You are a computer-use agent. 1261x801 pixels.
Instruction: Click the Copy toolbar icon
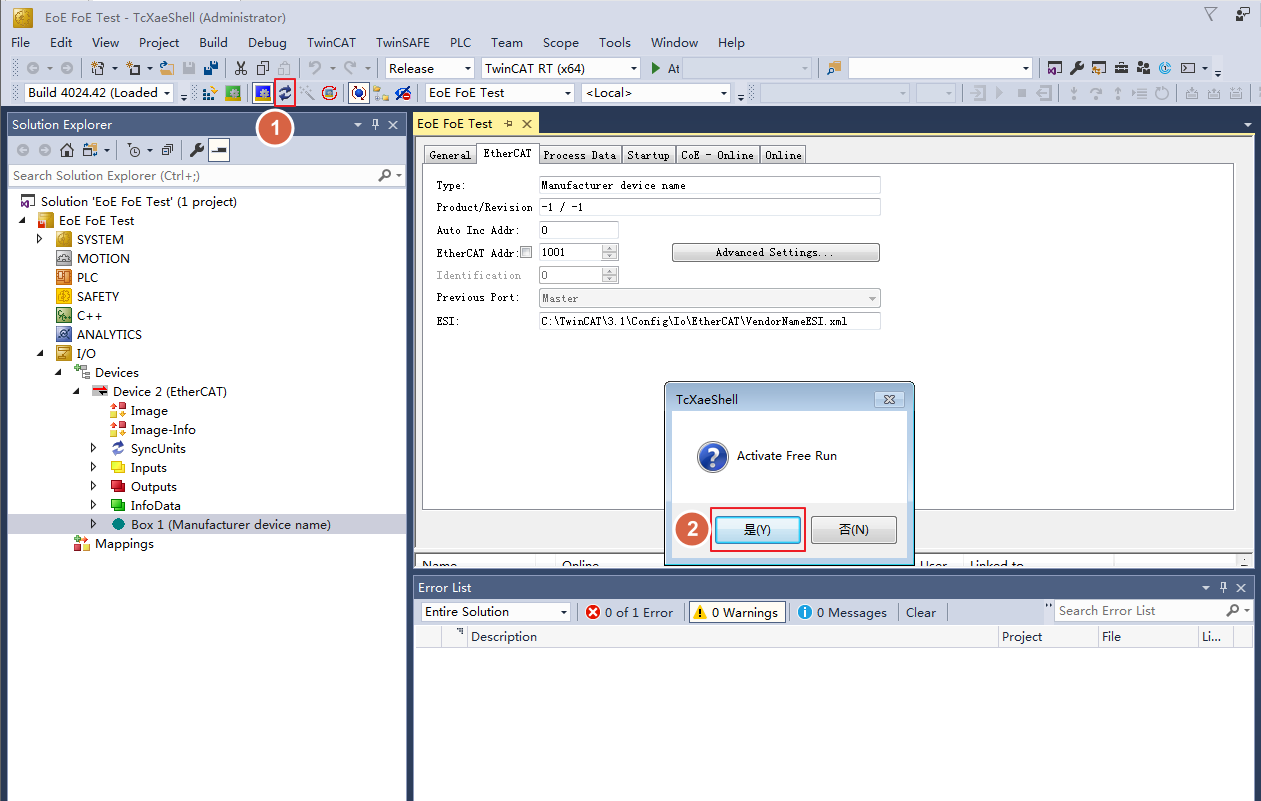pyautogui.click(x=263, y=68)
